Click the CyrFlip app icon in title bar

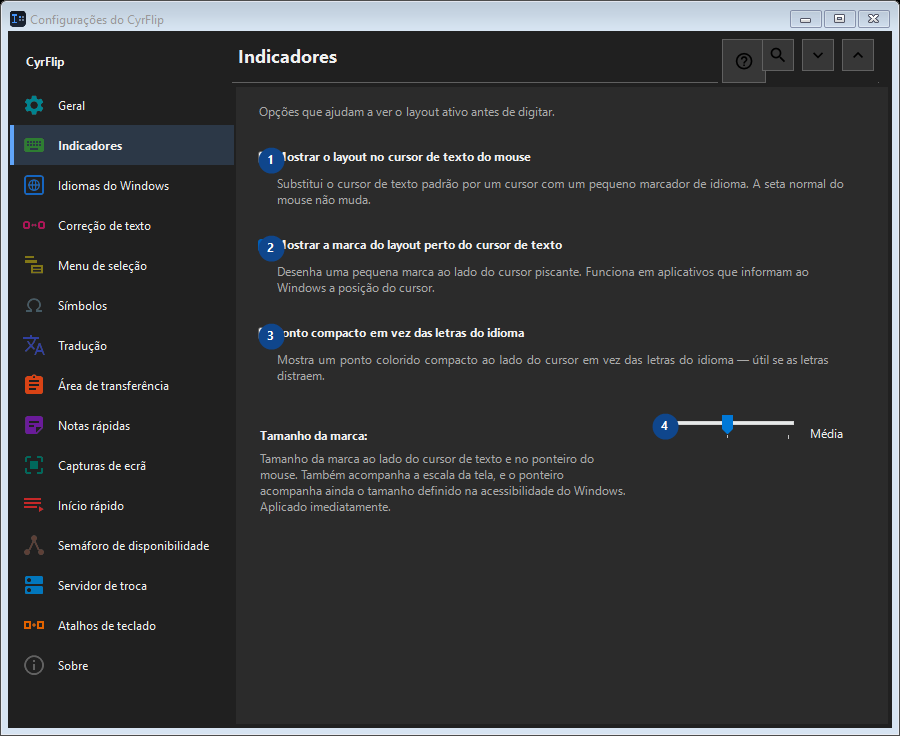pyautogui.click(x=18, y=19)
